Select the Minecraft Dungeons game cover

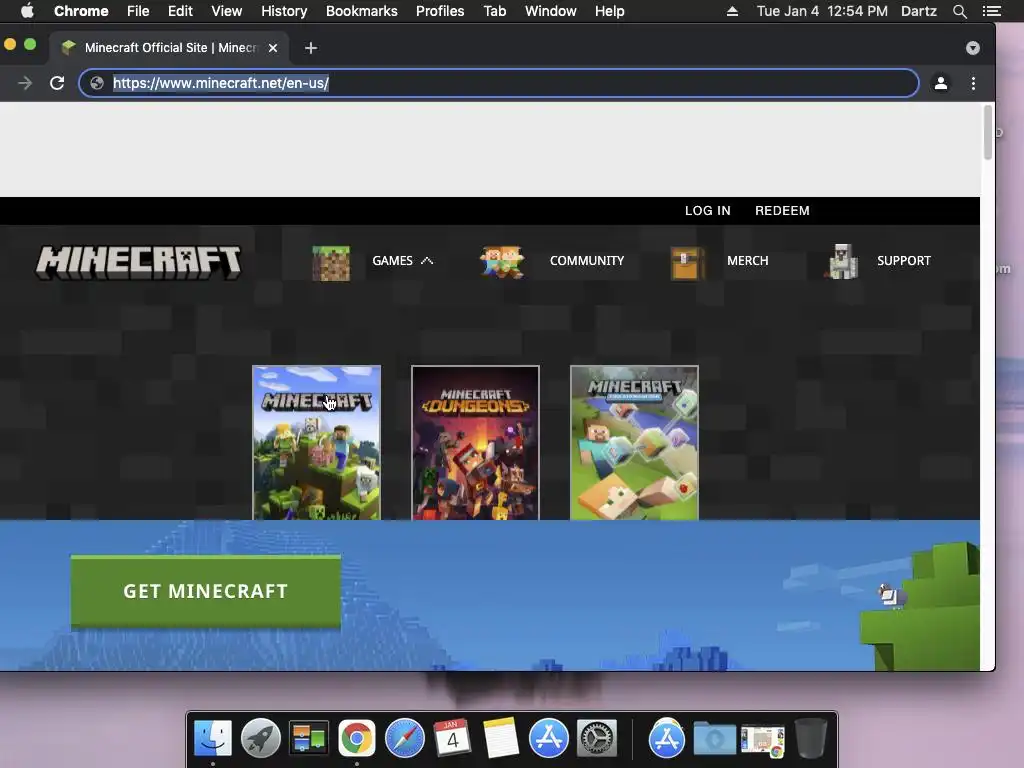(475, 443)
